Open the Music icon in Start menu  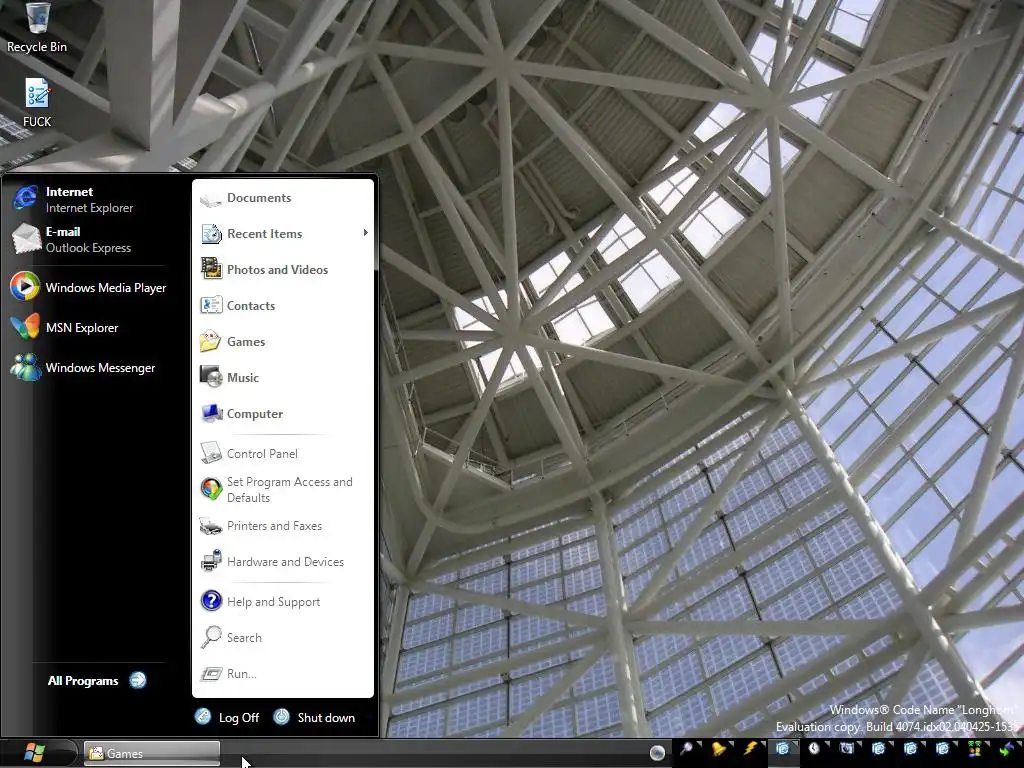(211, 377)
